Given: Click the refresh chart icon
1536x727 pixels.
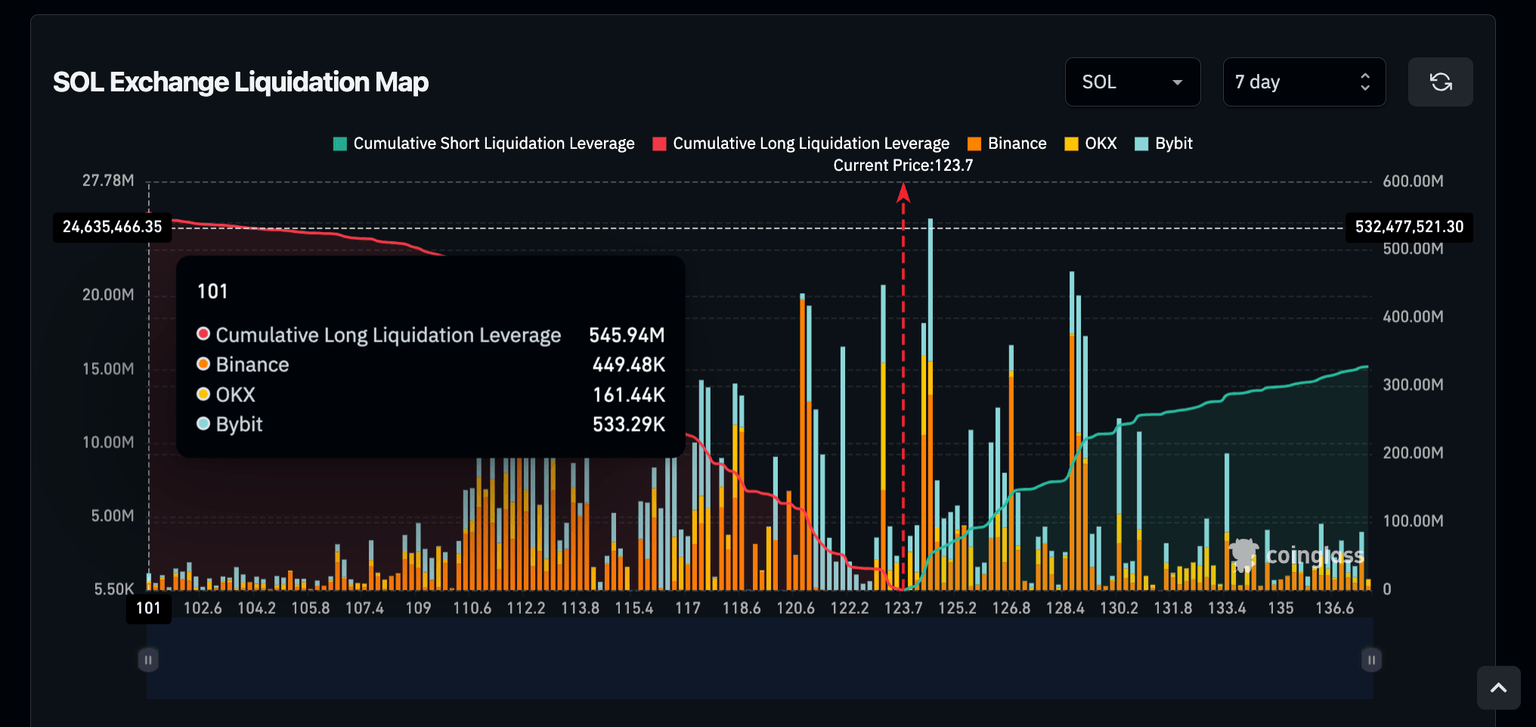Looking at the screenshot, I should [x=1440, y=82].
